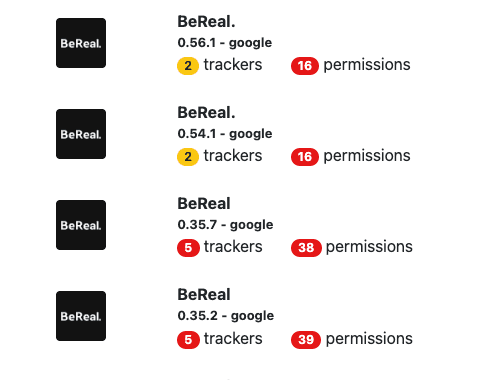Click red 39 permissions badge
Image resolution: width=480 pixels, height=380 pixels.
tap(306, 340)
